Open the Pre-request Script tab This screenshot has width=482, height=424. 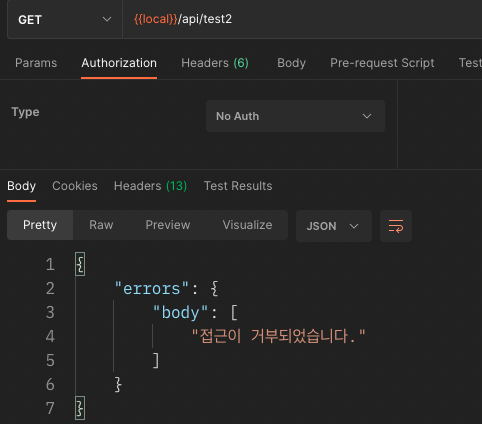(382, 63)
